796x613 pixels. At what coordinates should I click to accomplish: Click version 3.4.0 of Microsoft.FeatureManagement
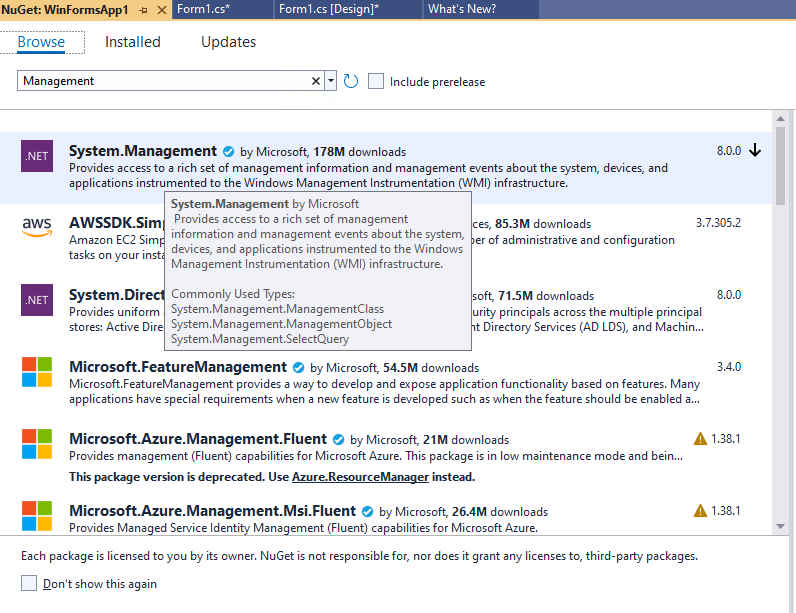tap(729, 367)
